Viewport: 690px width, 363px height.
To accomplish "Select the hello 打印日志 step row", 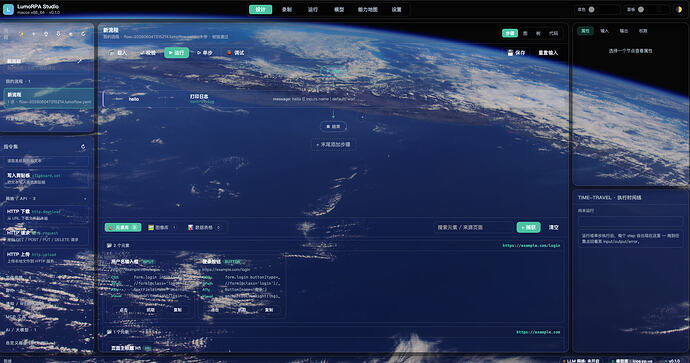I will [334, 99].
